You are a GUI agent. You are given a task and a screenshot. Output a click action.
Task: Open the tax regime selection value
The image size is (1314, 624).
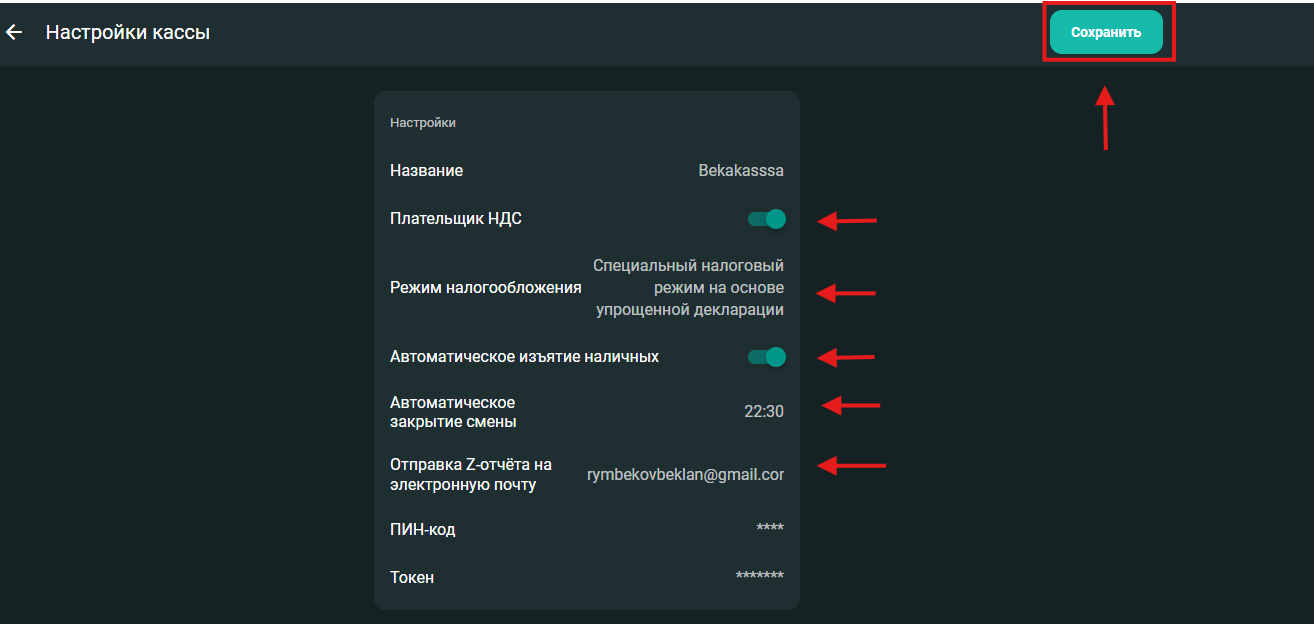[689, 288]
